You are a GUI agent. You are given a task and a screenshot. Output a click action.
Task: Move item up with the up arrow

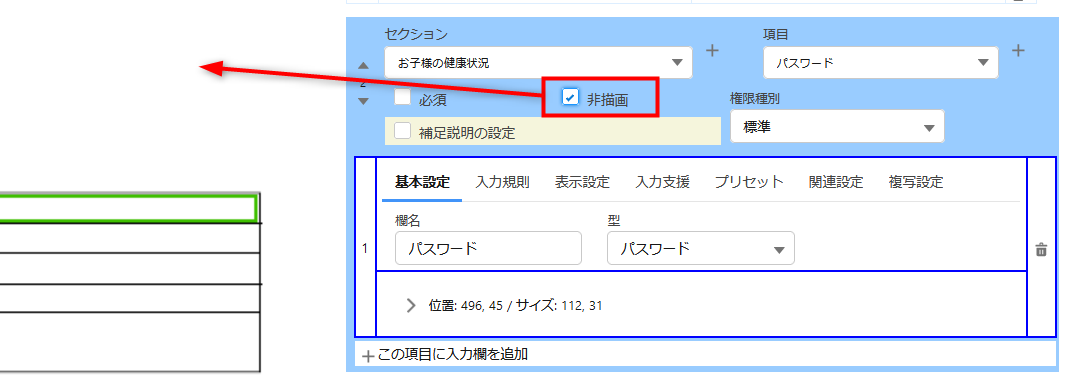(x=363, y=66)
